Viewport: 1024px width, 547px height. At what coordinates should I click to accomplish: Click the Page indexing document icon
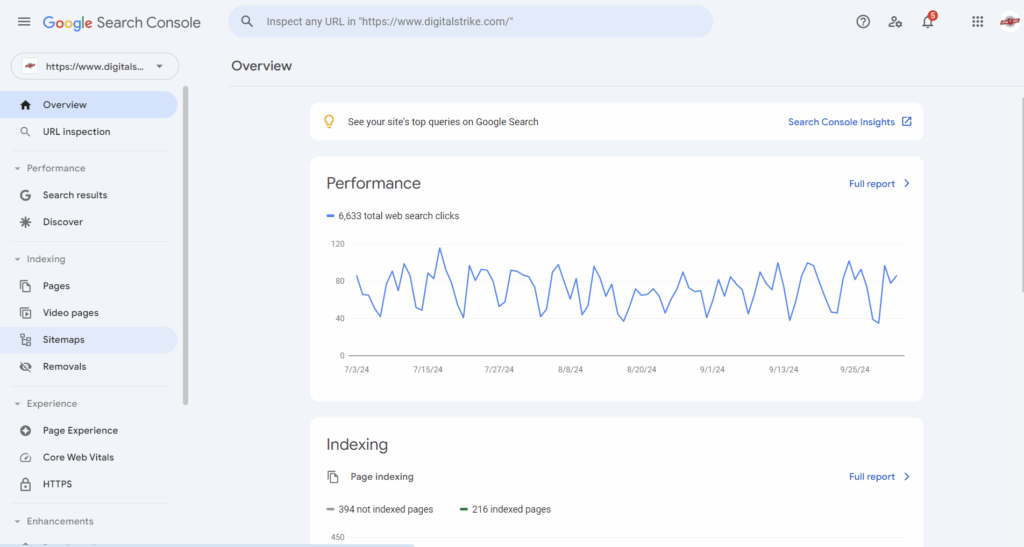tap(333, 477)
